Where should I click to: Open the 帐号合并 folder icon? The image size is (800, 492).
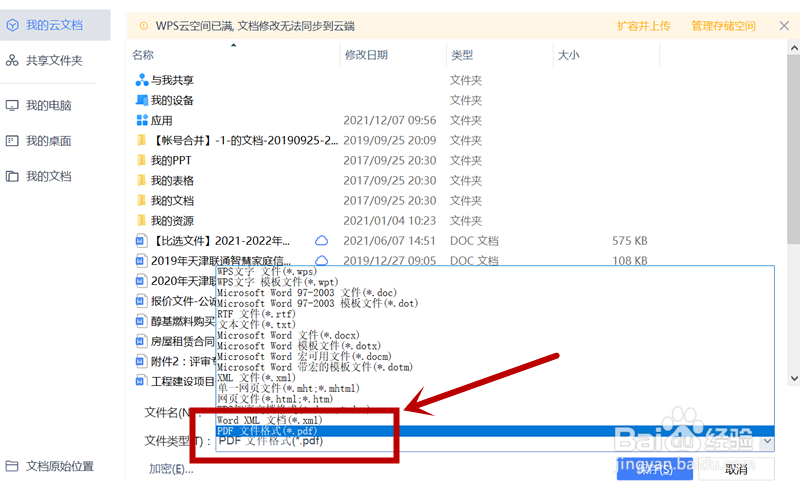coord(141,140)
